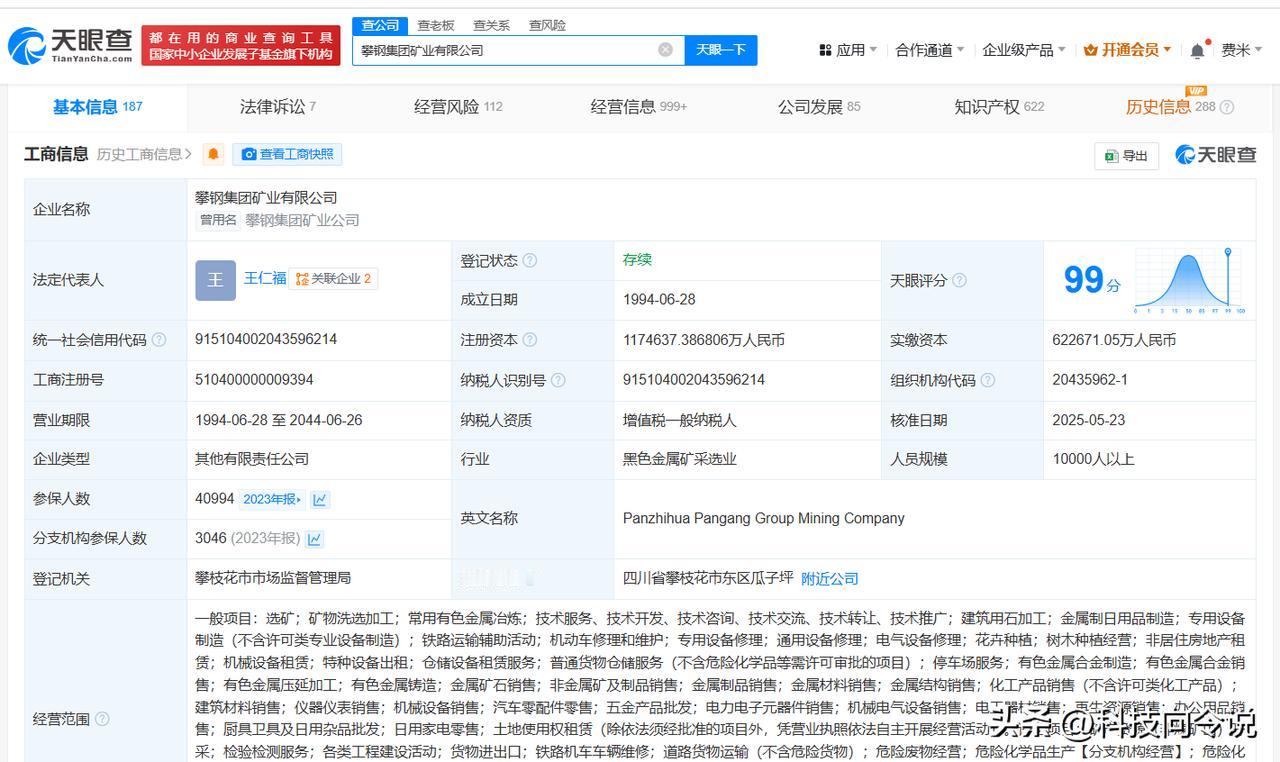Select the 查老板 search tab

435,25
